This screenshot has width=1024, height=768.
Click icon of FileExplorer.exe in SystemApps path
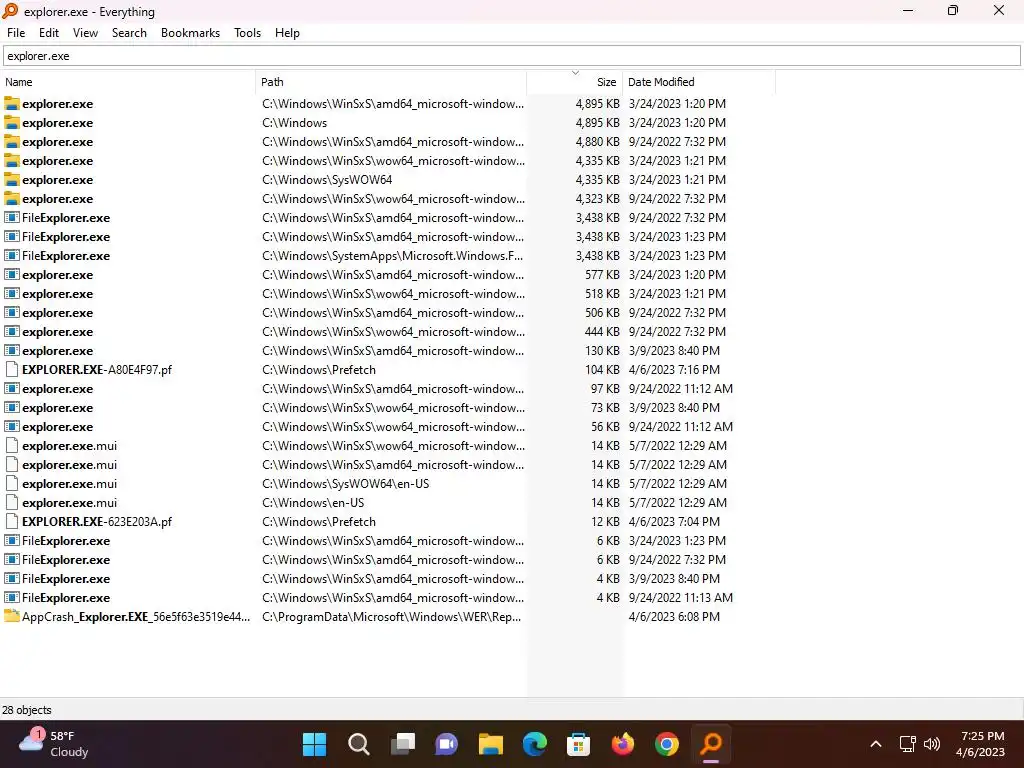[x=12, y=255]
